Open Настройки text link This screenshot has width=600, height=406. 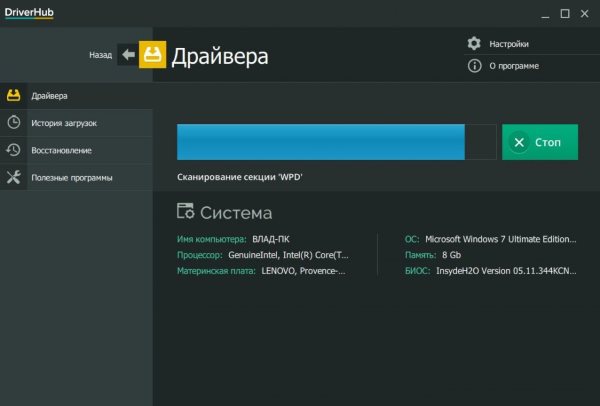coord(509,44)
